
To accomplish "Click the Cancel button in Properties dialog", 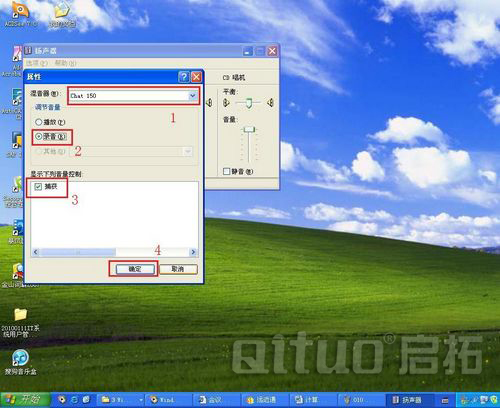I will point(178,269).
